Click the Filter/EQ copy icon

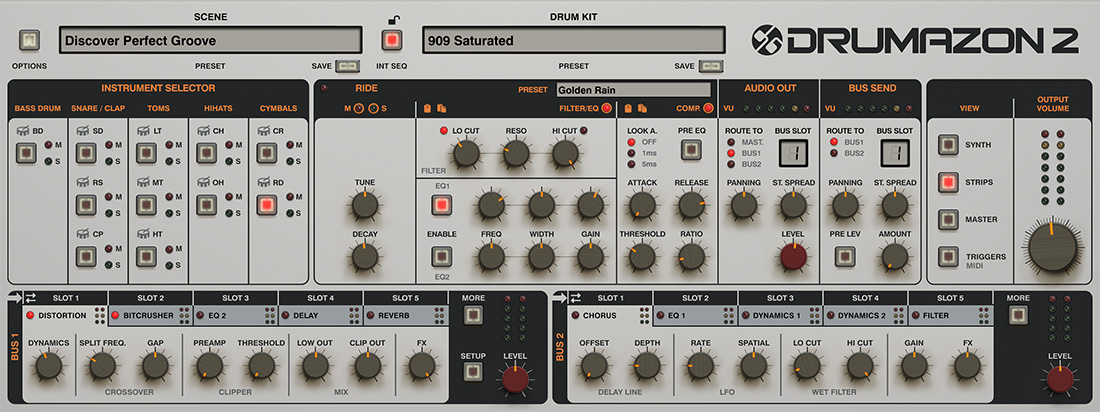(x=428, y=108)
